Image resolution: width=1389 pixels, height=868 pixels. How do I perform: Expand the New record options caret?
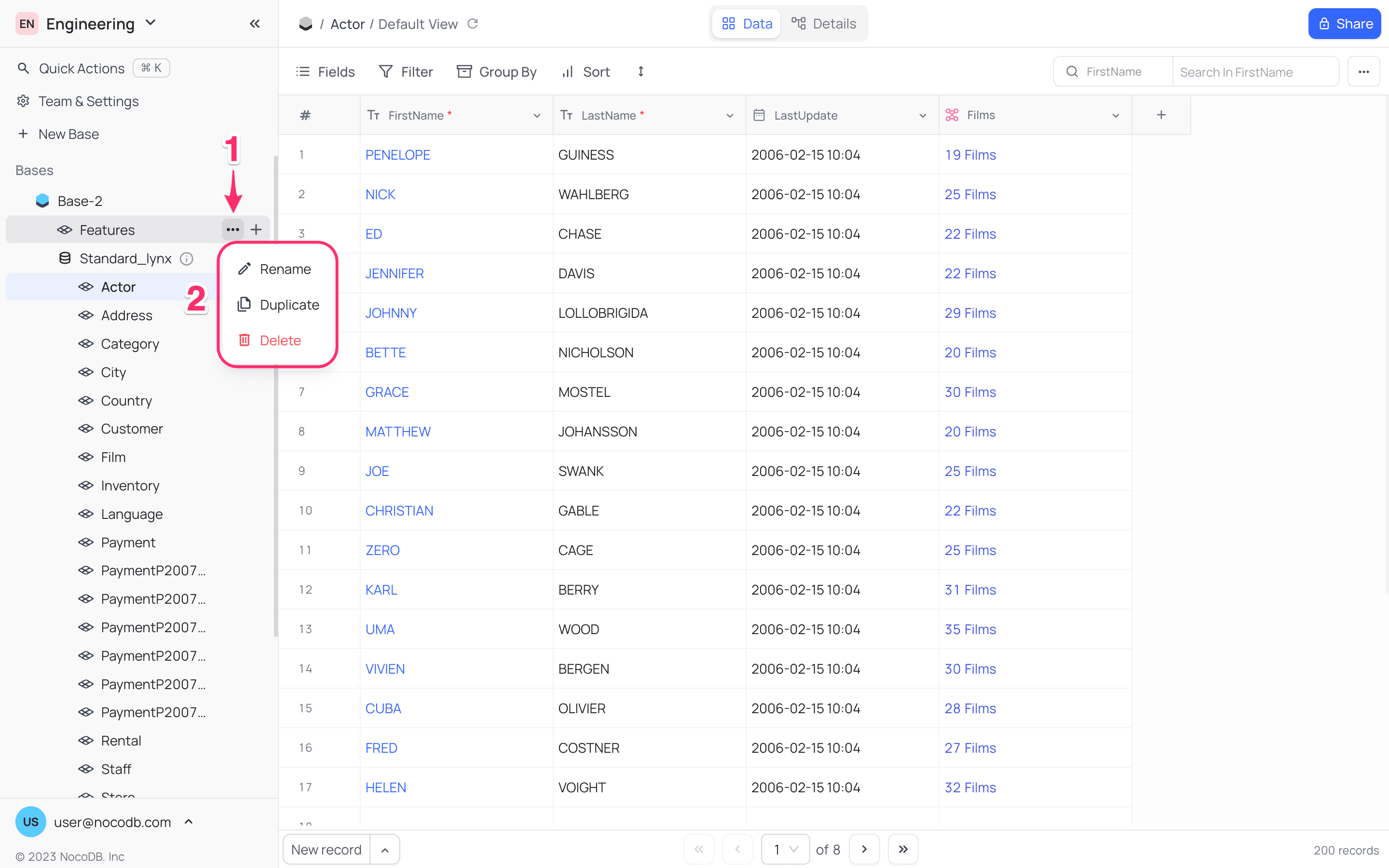[385, 850]
